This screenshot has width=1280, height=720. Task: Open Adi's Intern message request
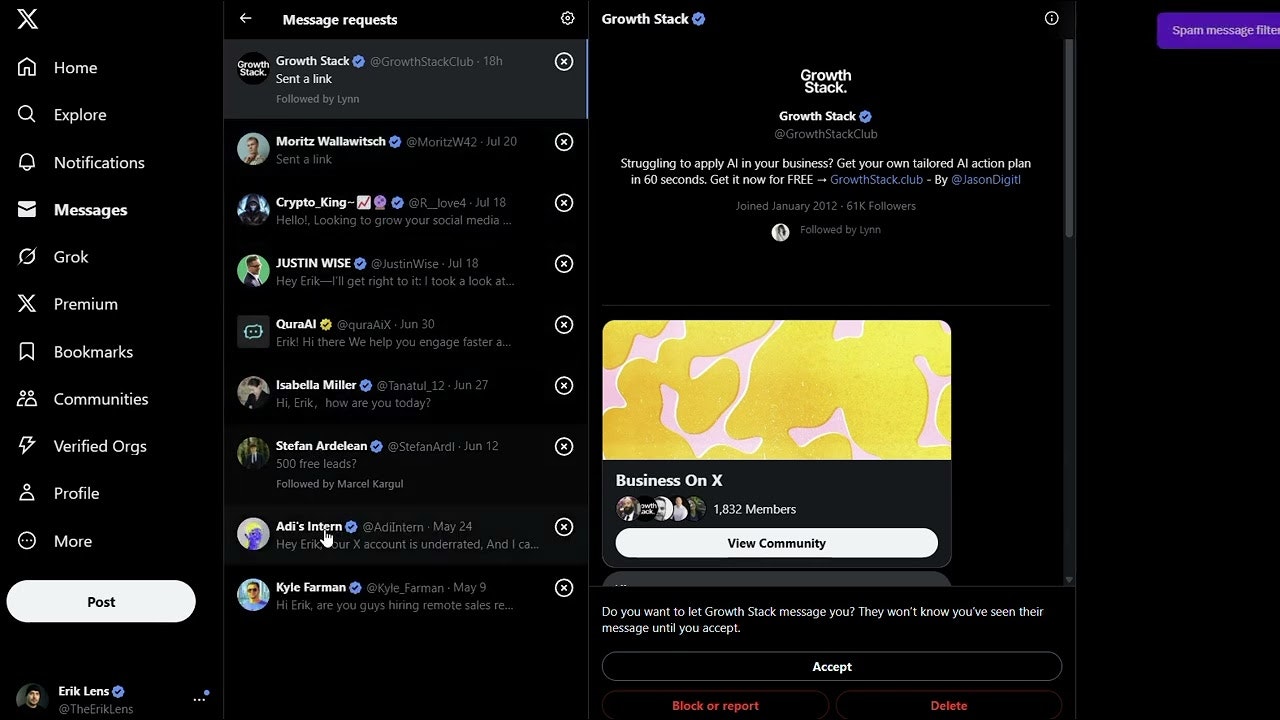pos(405,535)
